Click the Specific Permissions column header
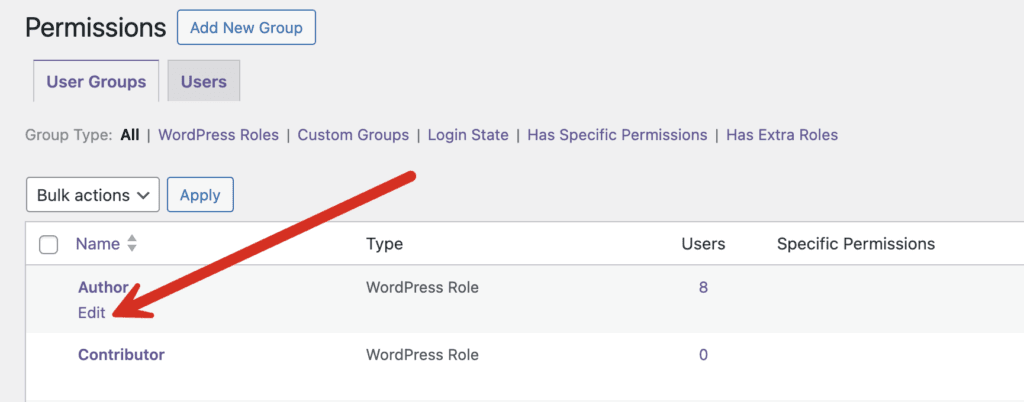1024x402 pixels. (x=855, y=244)
